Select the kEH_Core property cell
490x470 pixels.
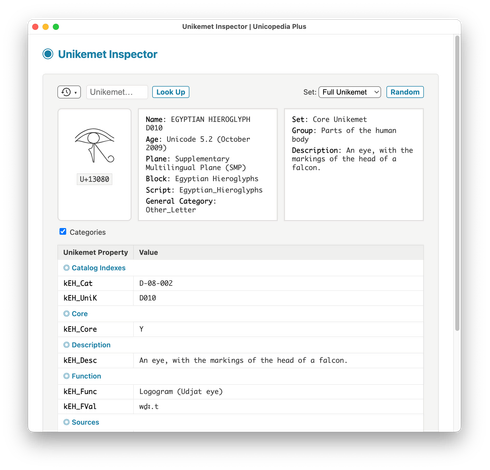coord(96,329)
